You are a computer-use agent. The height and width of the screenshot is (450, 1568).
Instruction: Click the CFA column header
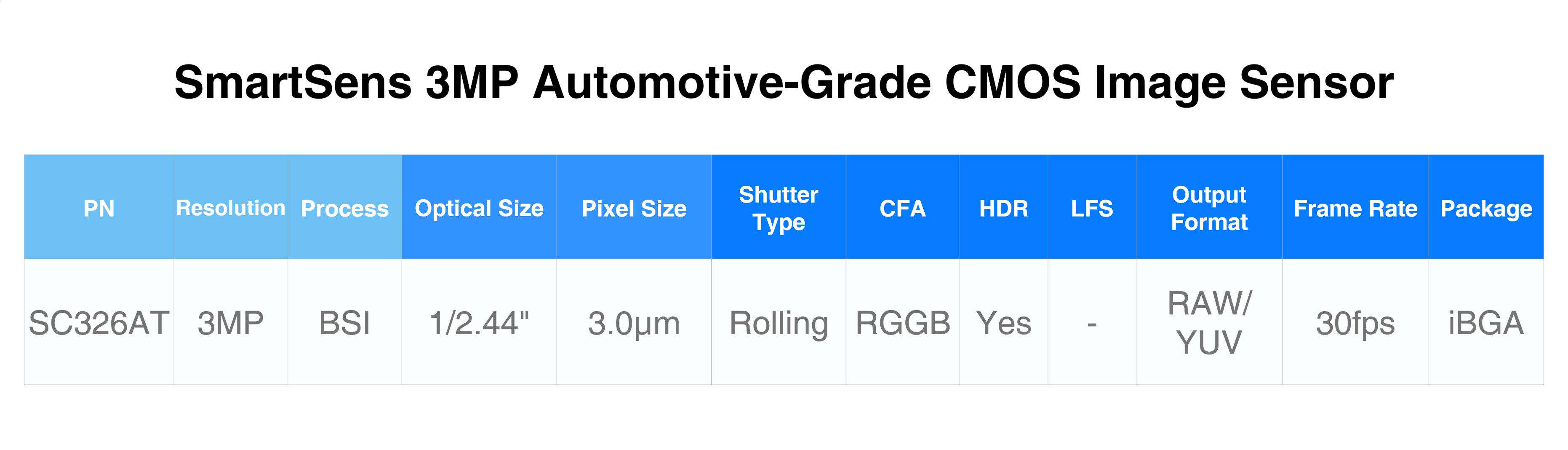click(x=903, y=208)
